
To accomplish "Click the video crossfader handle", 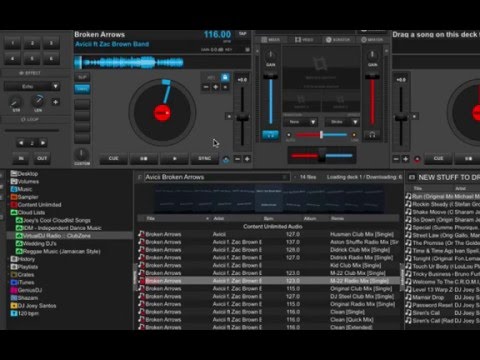I will (x=321, y=135).
